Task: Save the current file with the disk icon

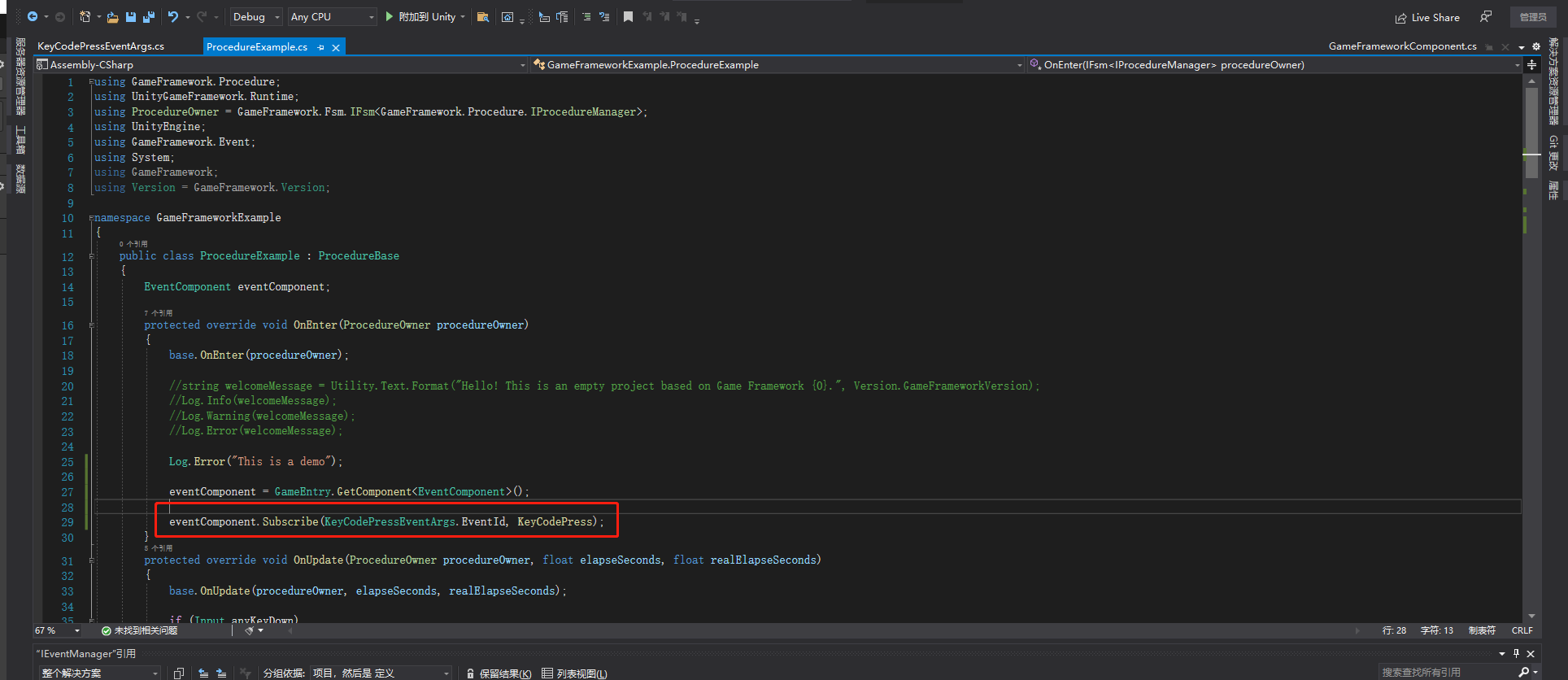Action: click(x=131, y=16)
